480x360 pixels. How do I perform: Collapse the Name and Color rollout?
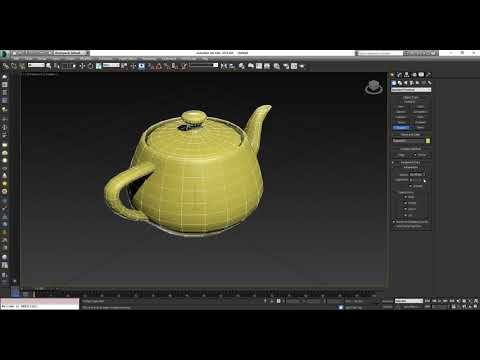point(411,134)
